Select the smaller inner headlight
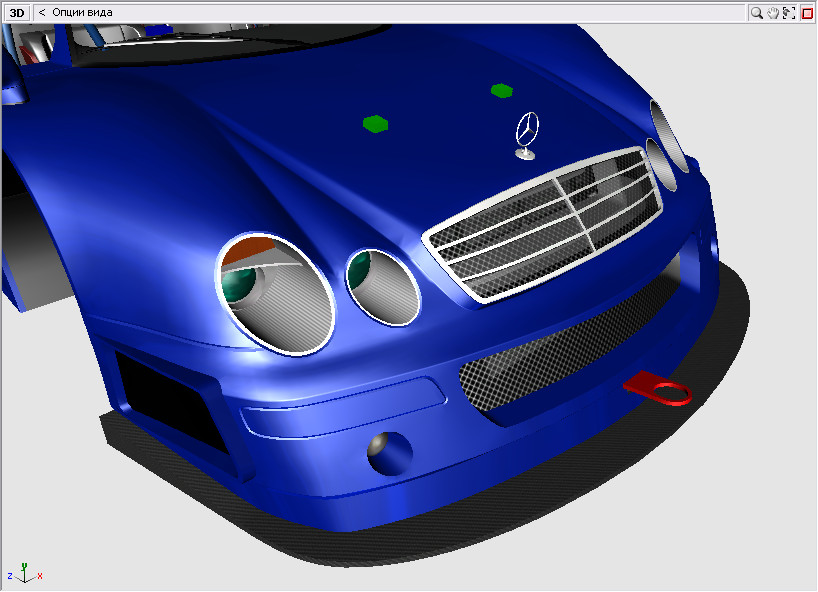818x592 pixels. point(382,287)
